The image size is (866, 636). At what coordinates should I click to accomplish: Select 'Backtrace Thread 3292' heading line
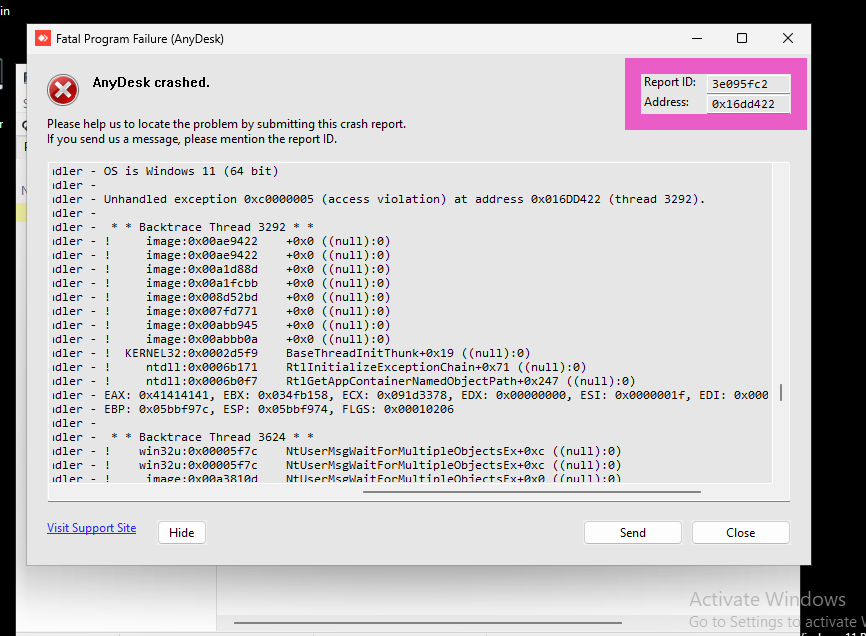point(183,227)
